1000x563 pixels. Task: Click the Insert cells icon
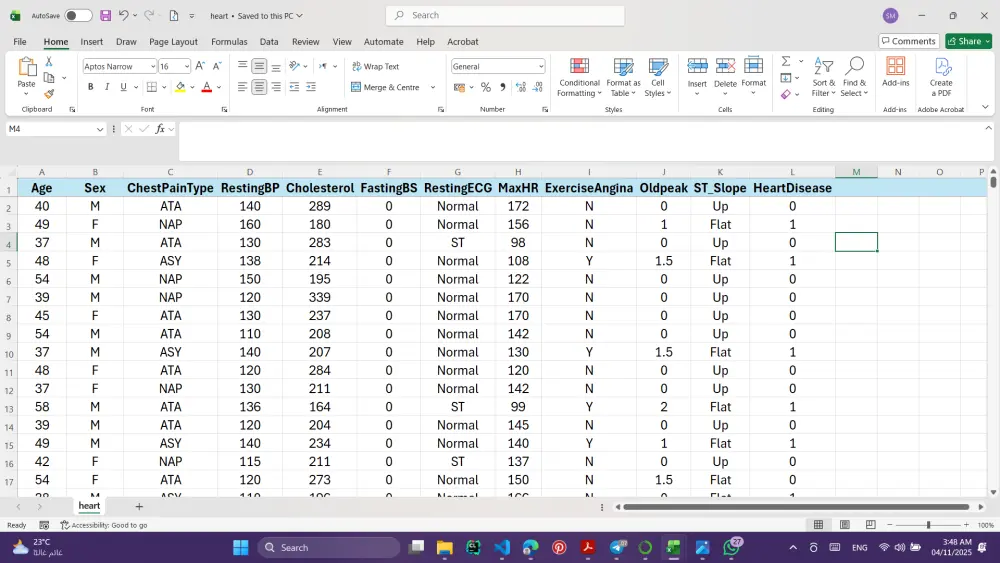[697, 66]
